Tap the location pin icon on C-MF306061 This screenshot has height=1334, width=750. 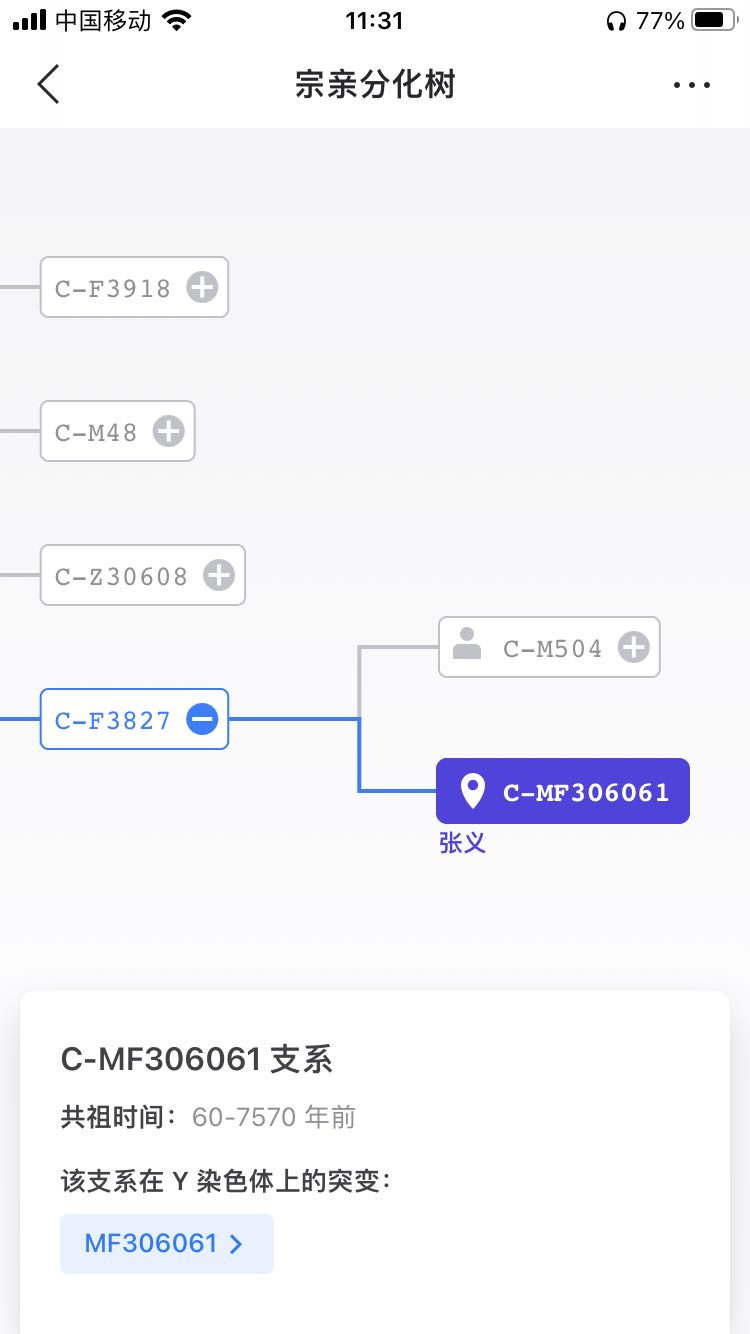[472, 791]
